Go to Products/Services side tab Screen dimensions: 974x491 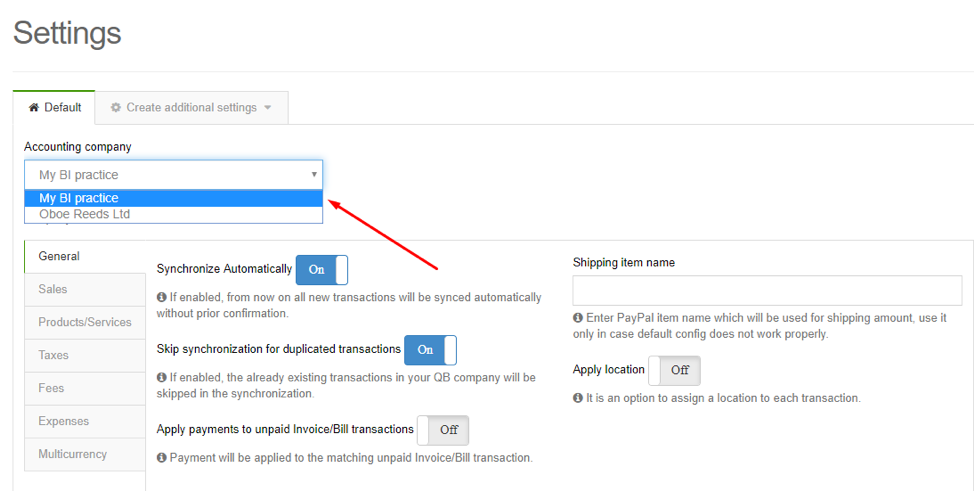[84, 323]
